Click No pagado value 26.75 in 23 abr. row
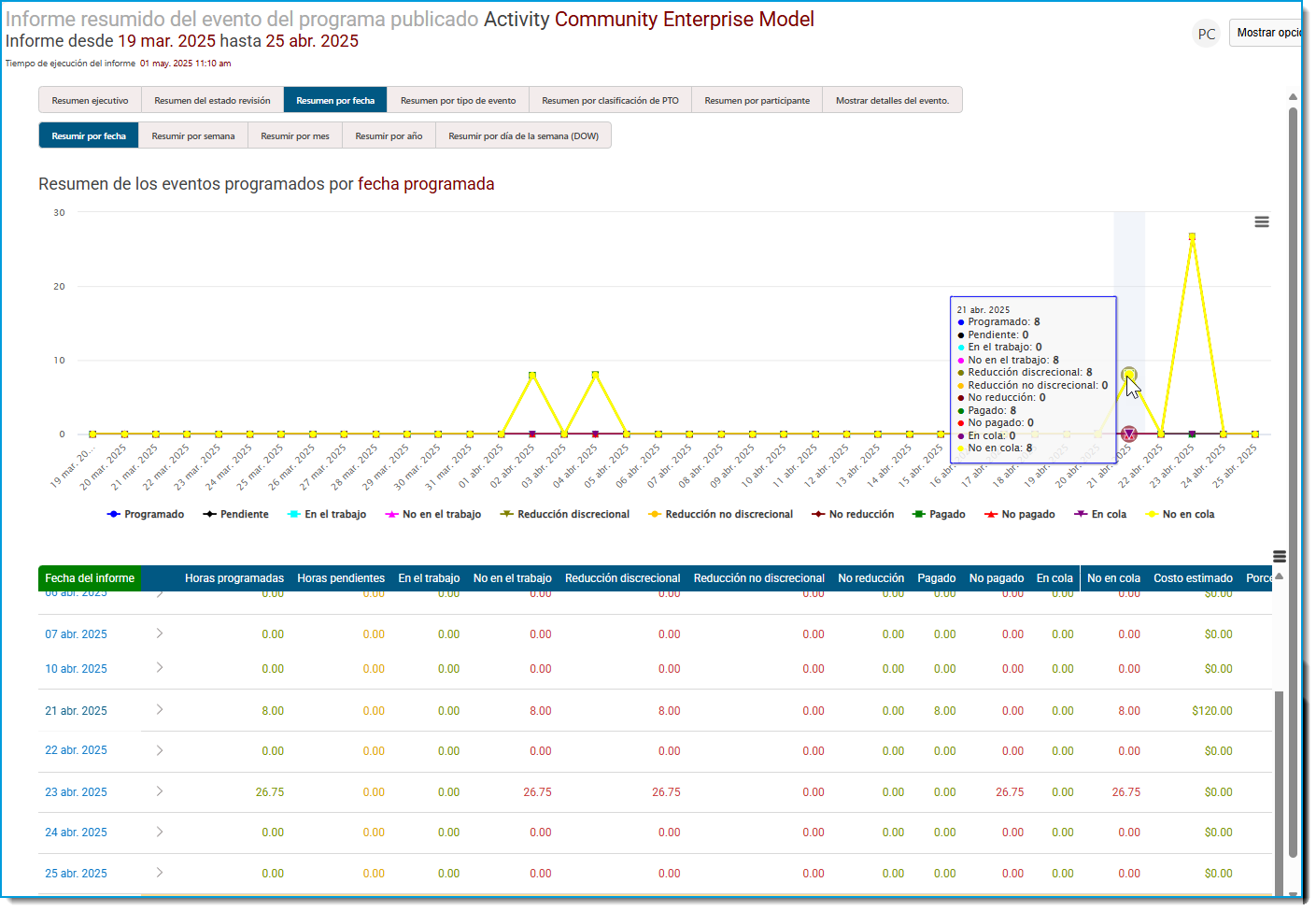The width and height of the screenshot is (1316, 911). coord(1010,792)
